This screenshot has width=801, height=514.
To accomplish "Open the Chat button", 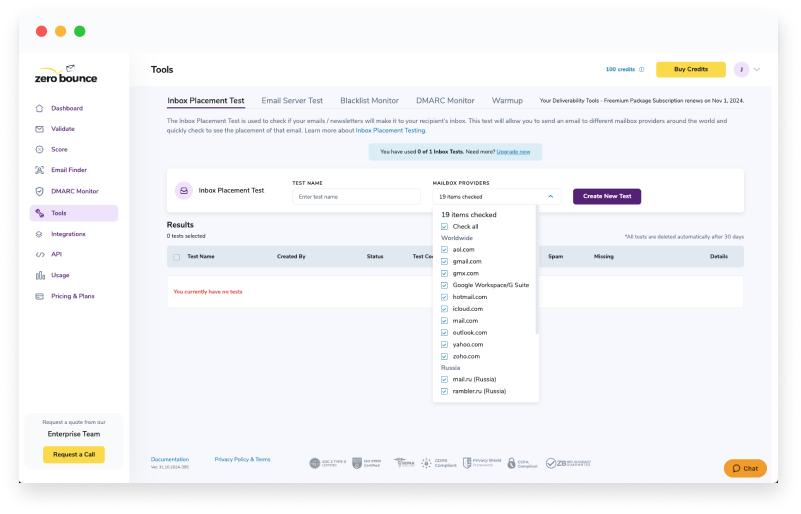I will [745, 469].
